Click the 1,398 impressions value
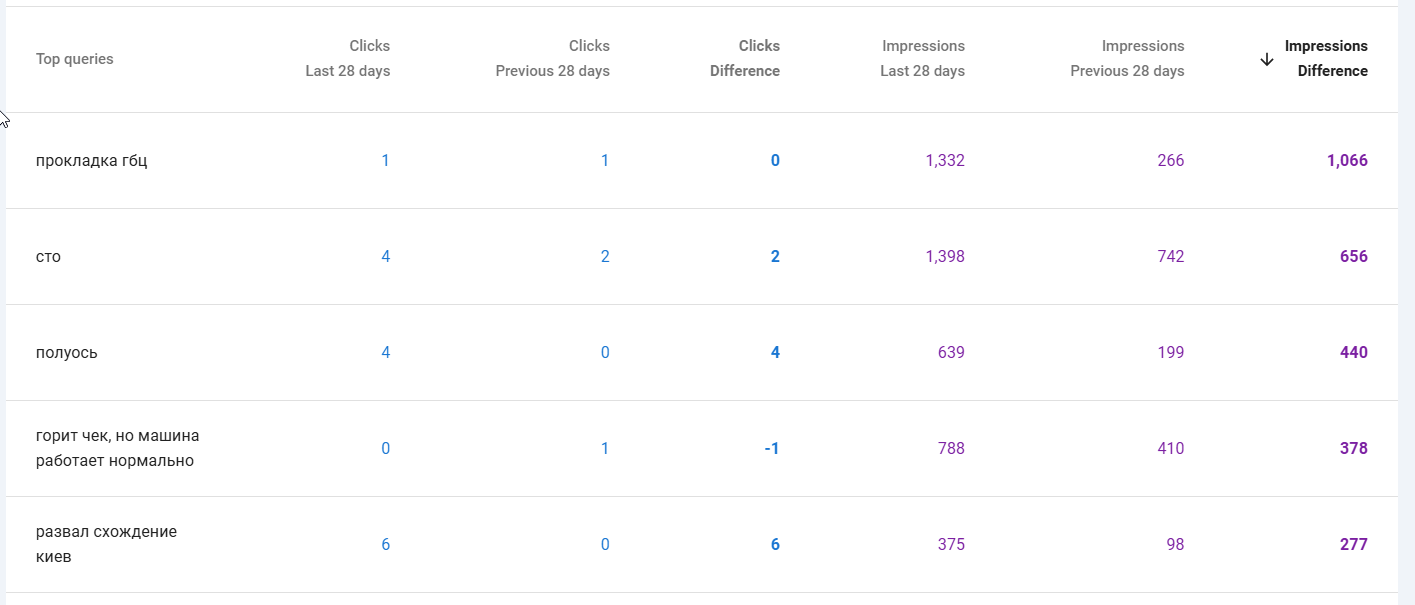The image size is (1415, 605). 945,257
